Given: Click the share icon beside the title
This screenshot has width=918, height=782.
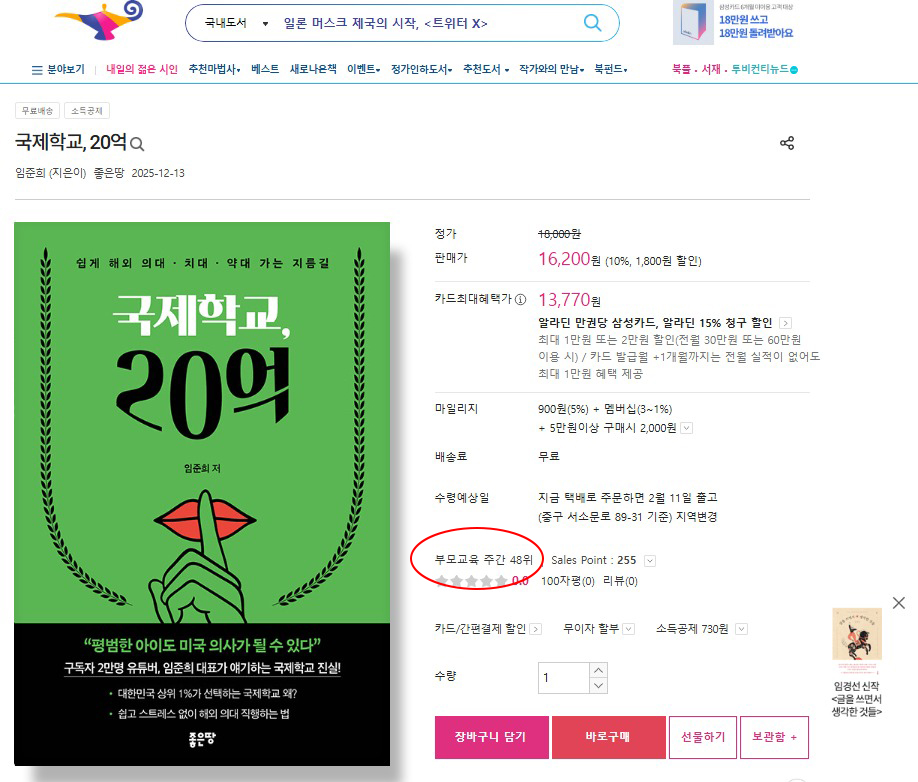Looking at the screenshot, I should click(787, 143).
